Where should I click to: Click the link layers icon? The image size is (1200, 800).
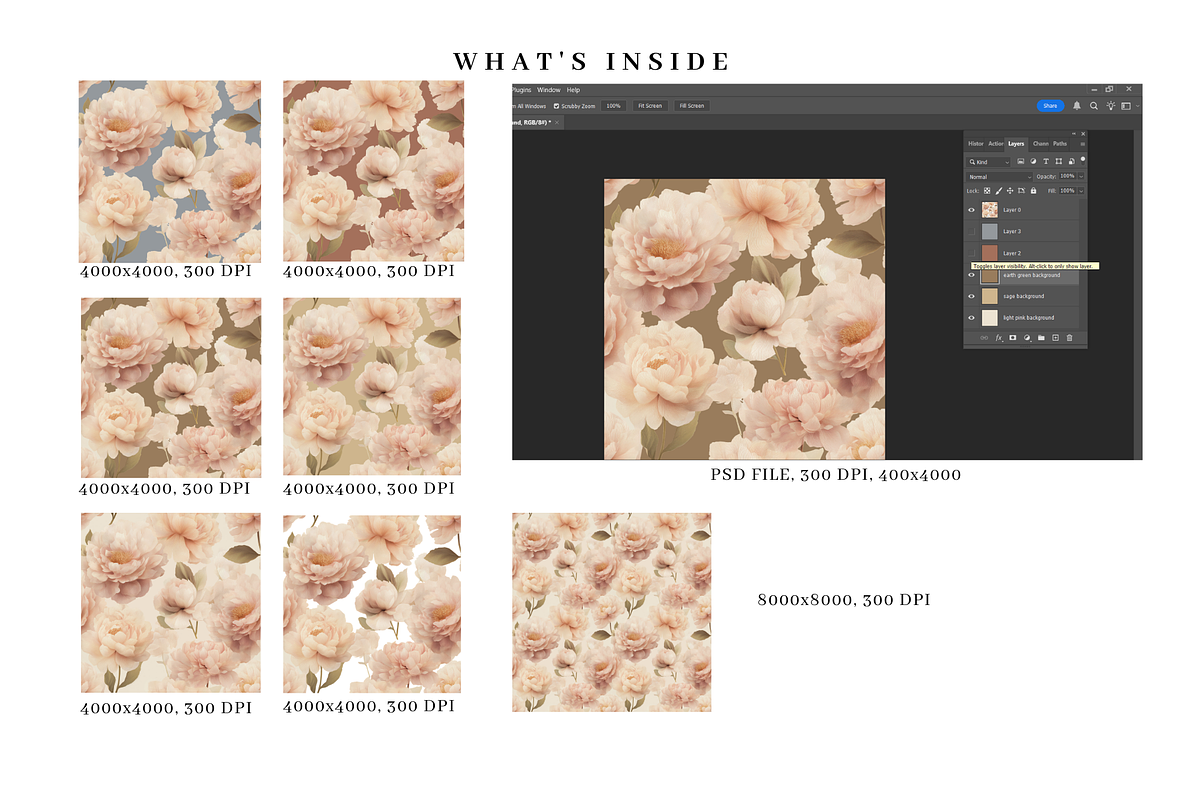click(x=984, y=338)
